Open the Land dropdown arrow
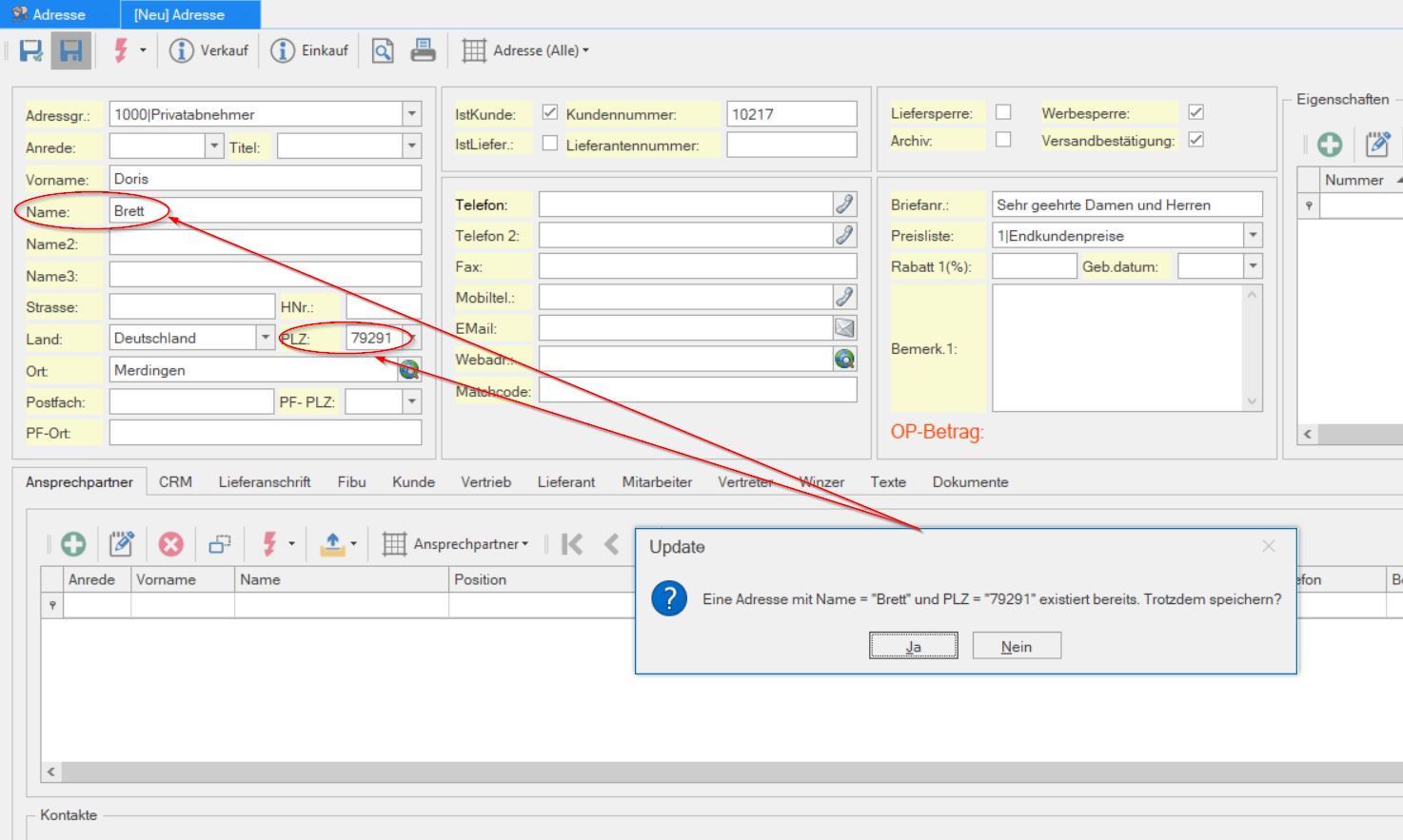 (266, 338)
